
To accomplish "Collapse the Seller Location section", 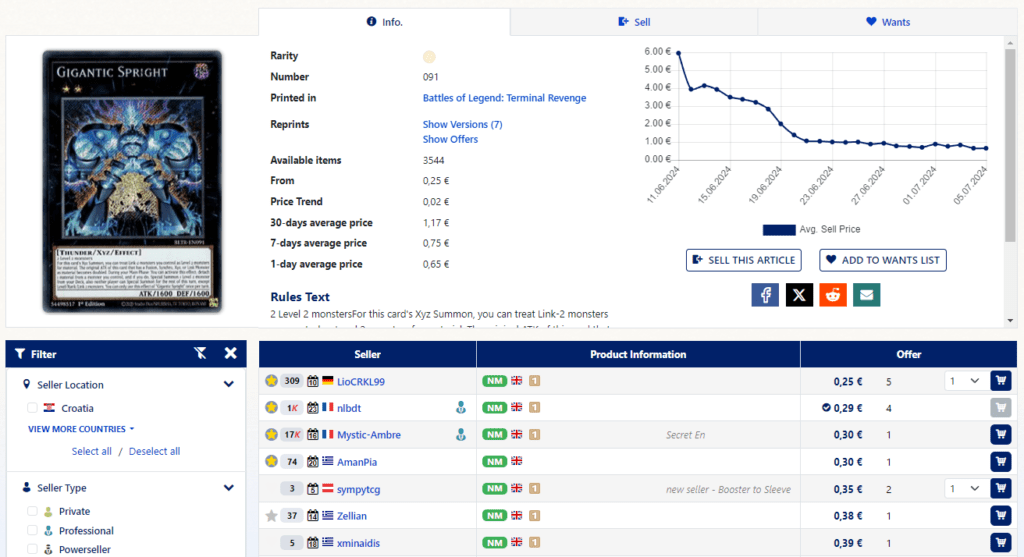I will click(229, 385).
